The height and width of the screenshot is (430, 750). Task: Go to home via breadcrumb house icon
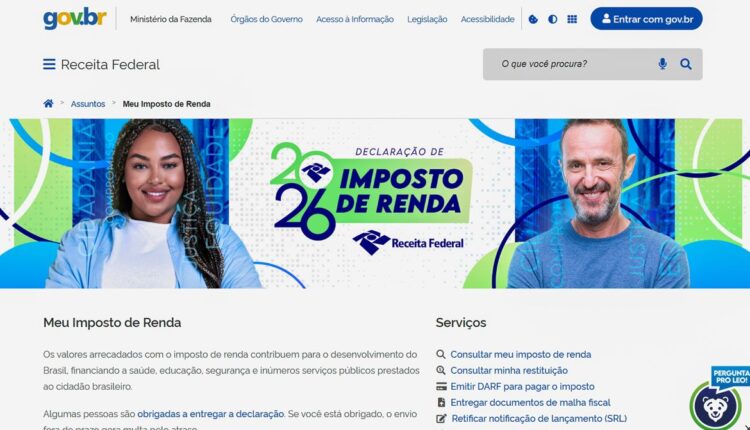[48, 103]
